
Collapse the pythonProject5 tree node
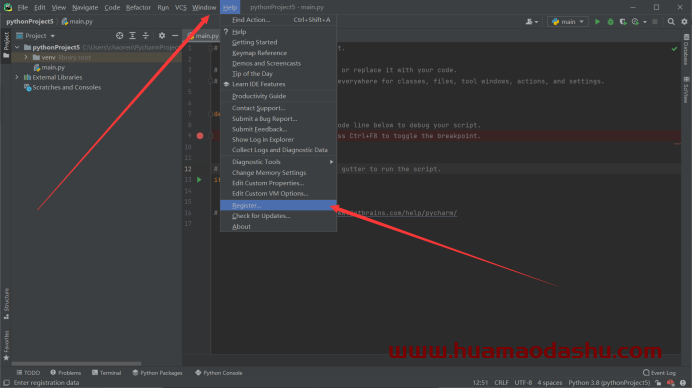pos(17,47)
